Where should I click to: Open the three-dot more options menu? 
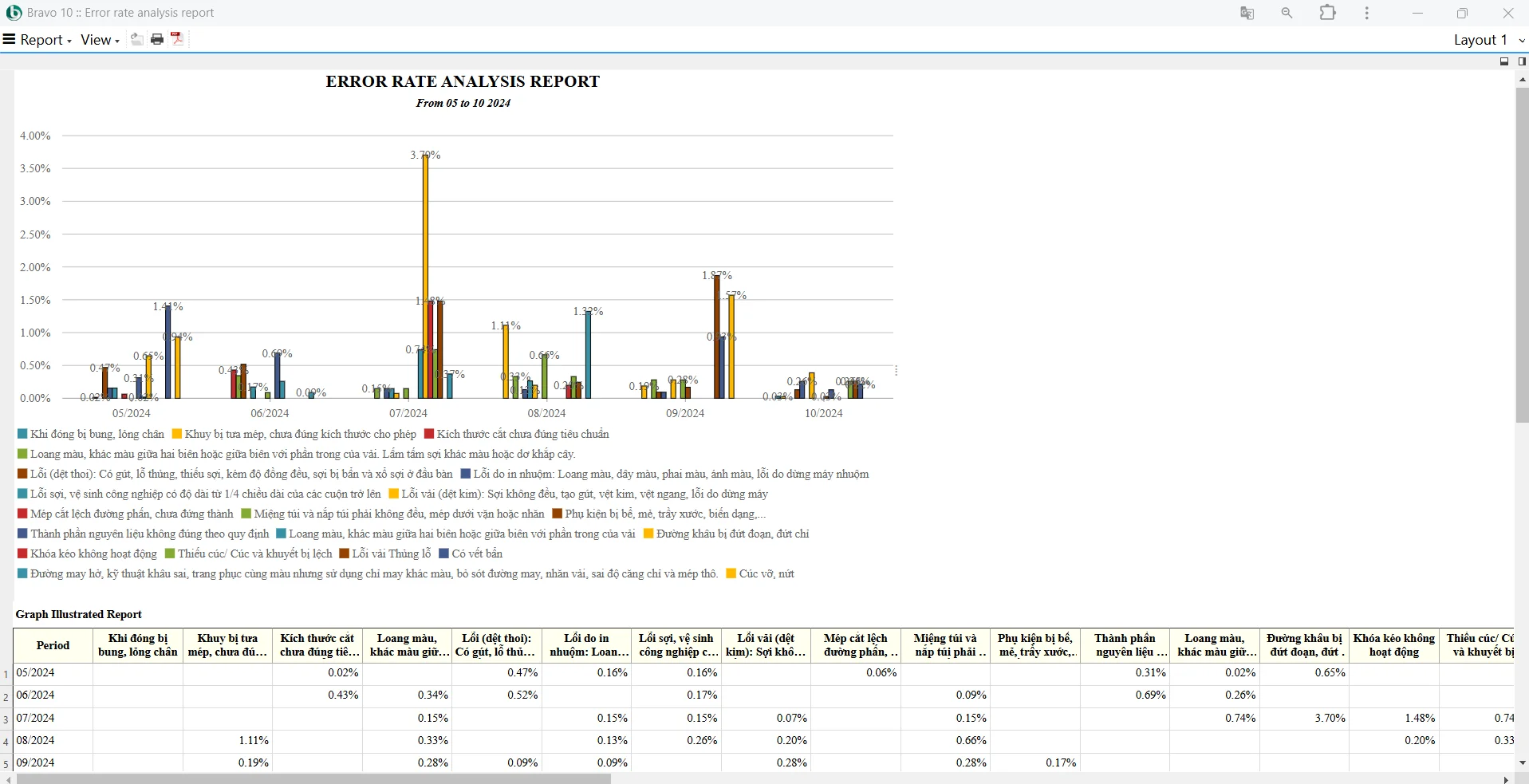tap(1367, 13)
